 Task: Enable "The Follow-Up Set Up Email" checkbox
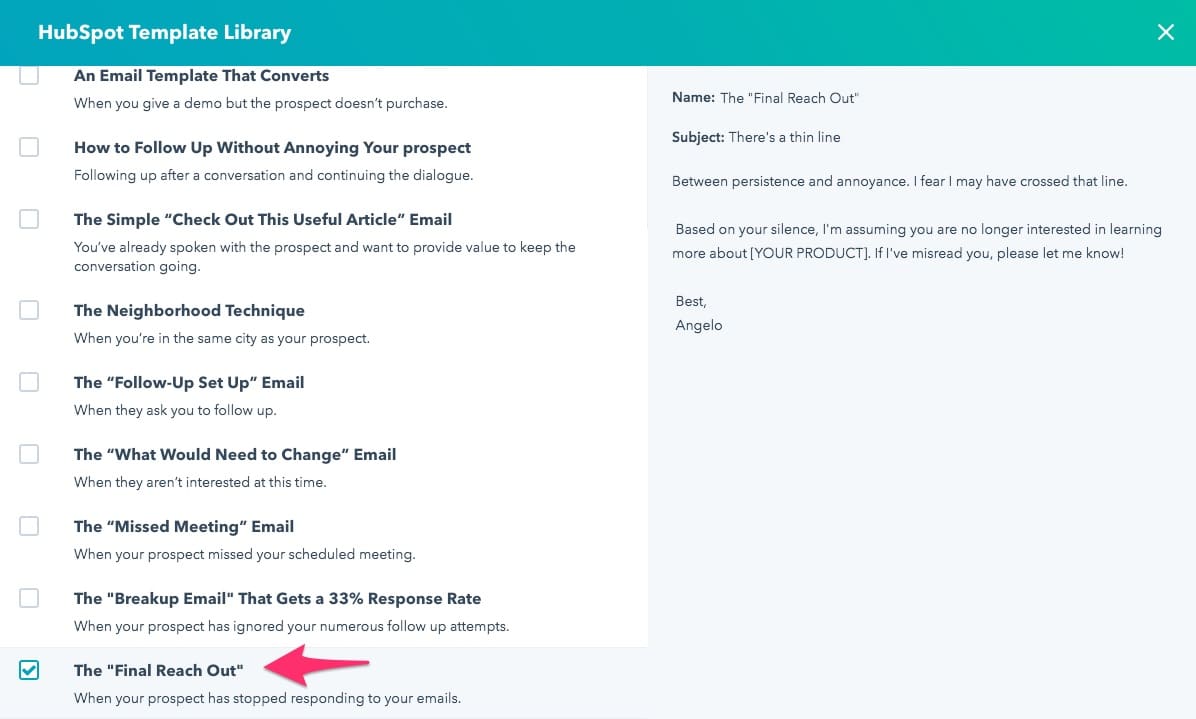[x=29, y=381]
